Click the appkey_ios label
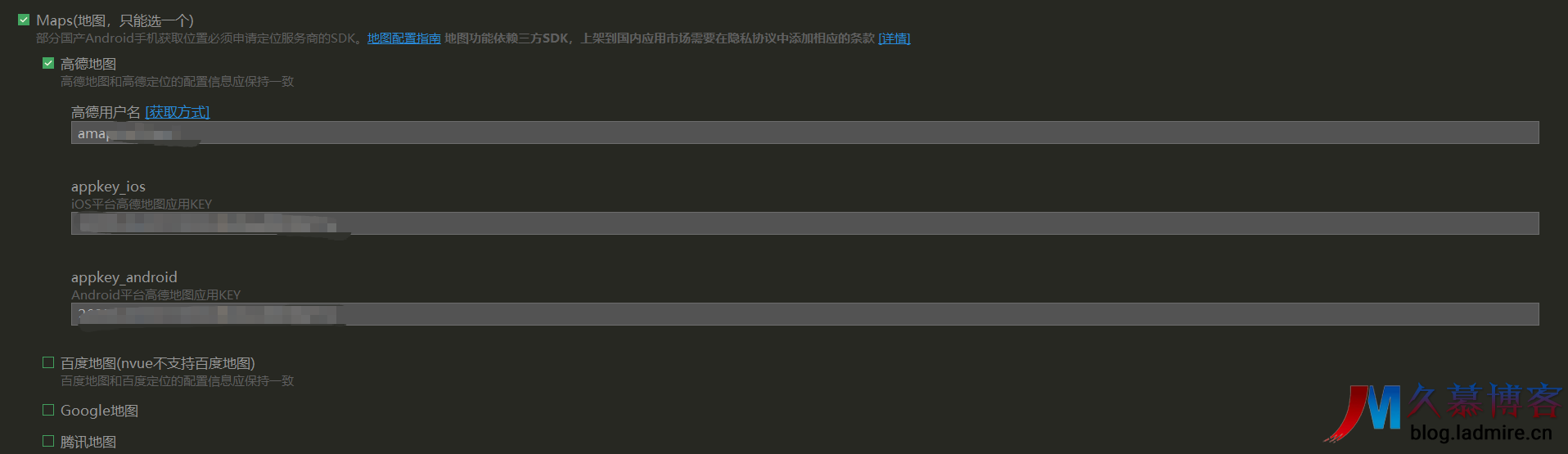1568x454 pixels. click(108, 187)
